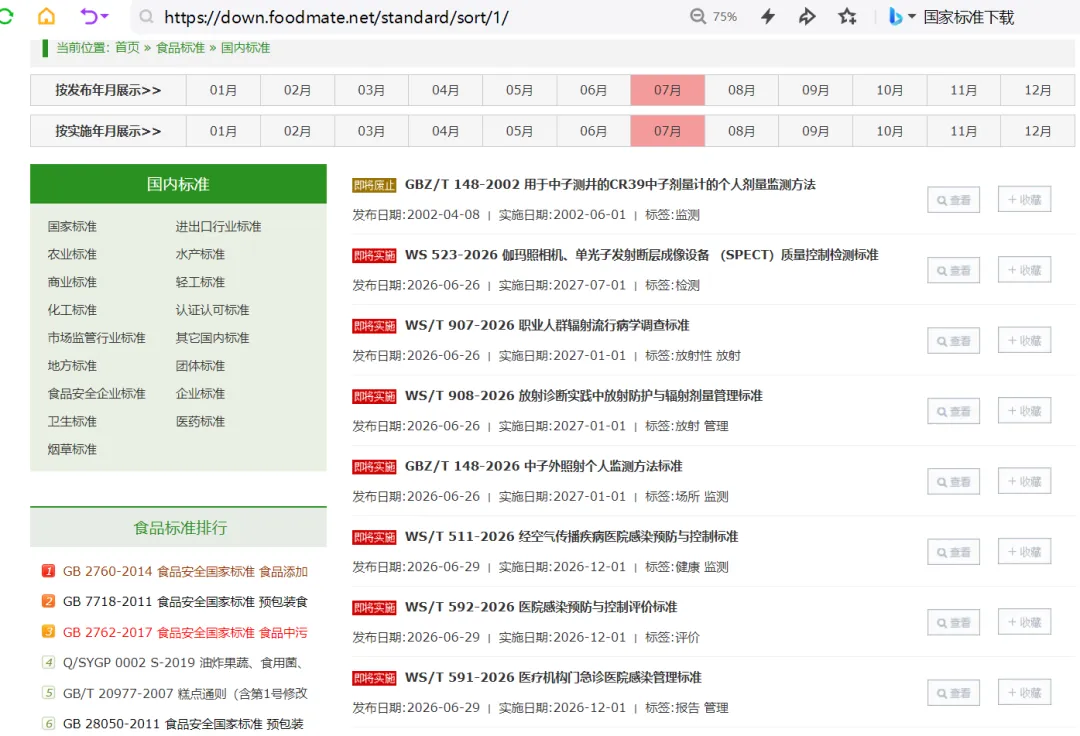This screenshot has height=736, width=1080.
Task: Select 12月 in the 按发布年月展示 row
Action: click(x=1037, y=90)
